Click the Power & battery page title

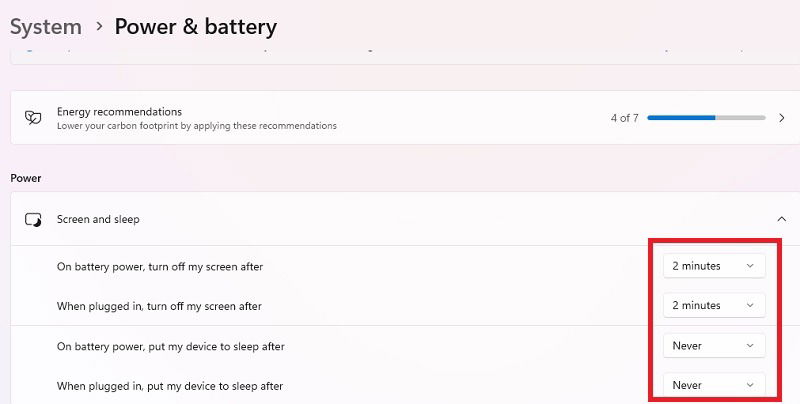pos(196,27)
